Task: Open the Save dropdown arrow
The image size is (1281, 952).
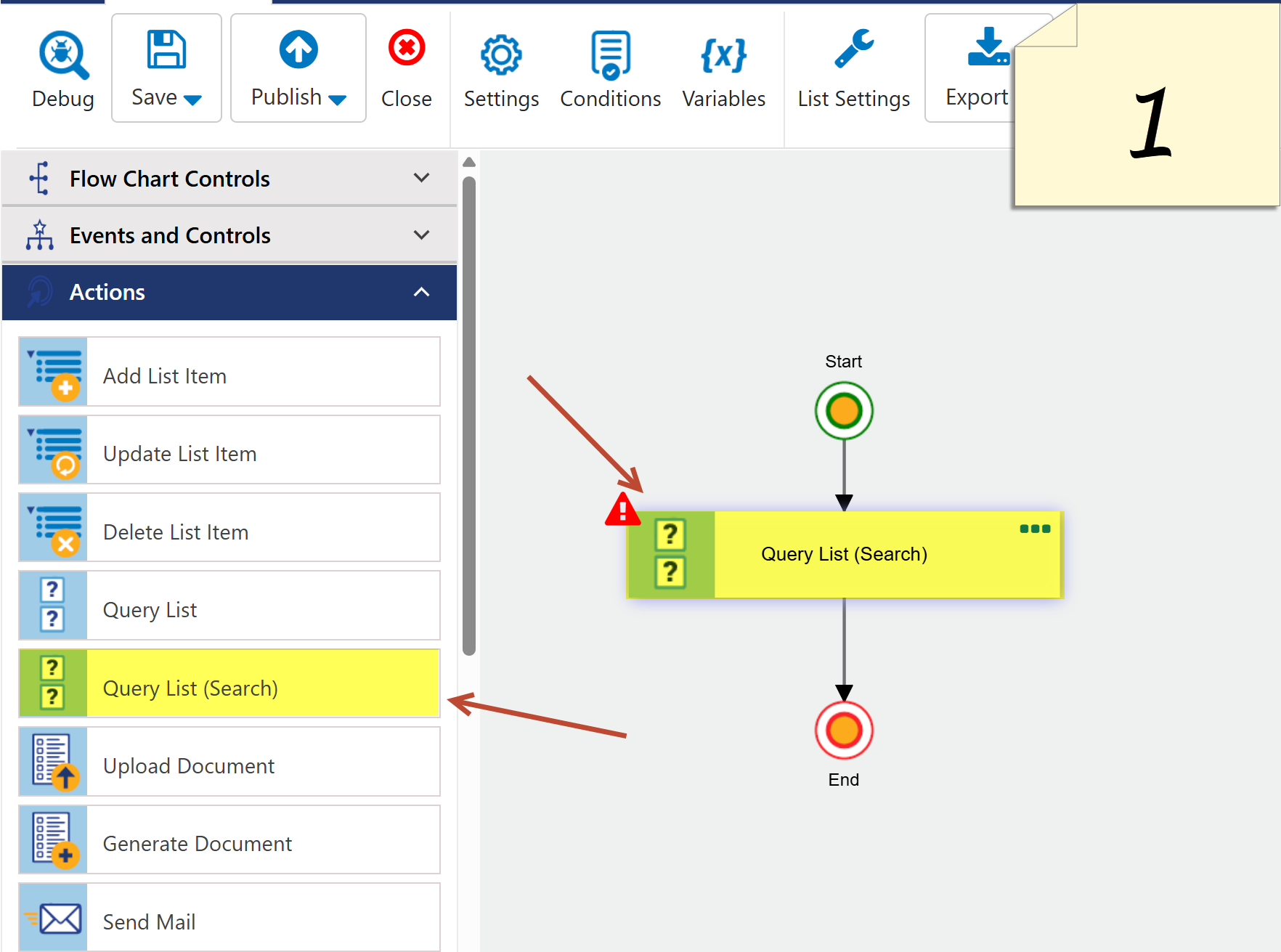Action: coord(193,100)
